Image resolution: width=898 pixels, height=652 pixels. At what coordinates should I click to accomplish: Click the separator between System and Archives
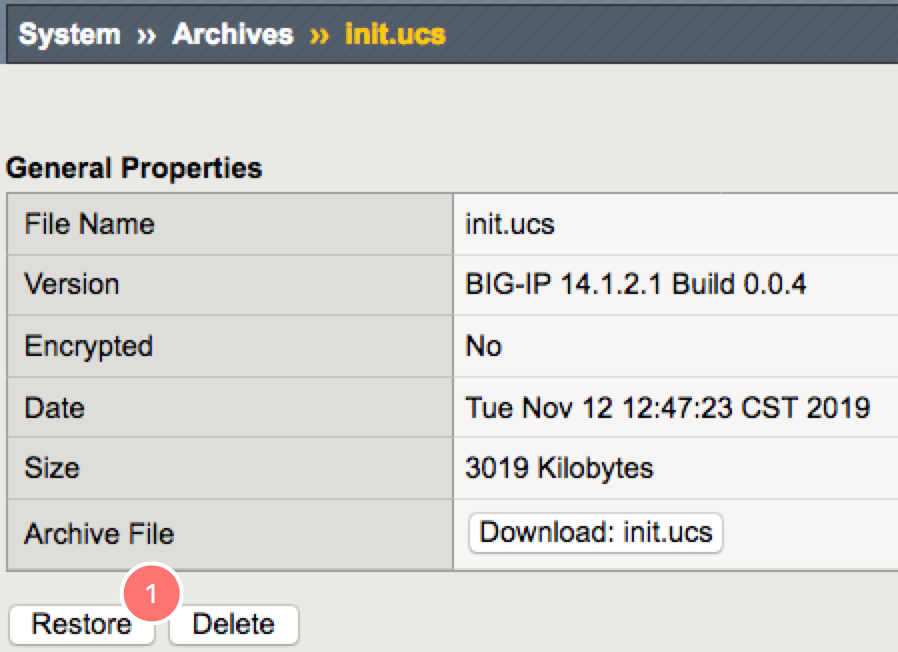coord(147,35)
